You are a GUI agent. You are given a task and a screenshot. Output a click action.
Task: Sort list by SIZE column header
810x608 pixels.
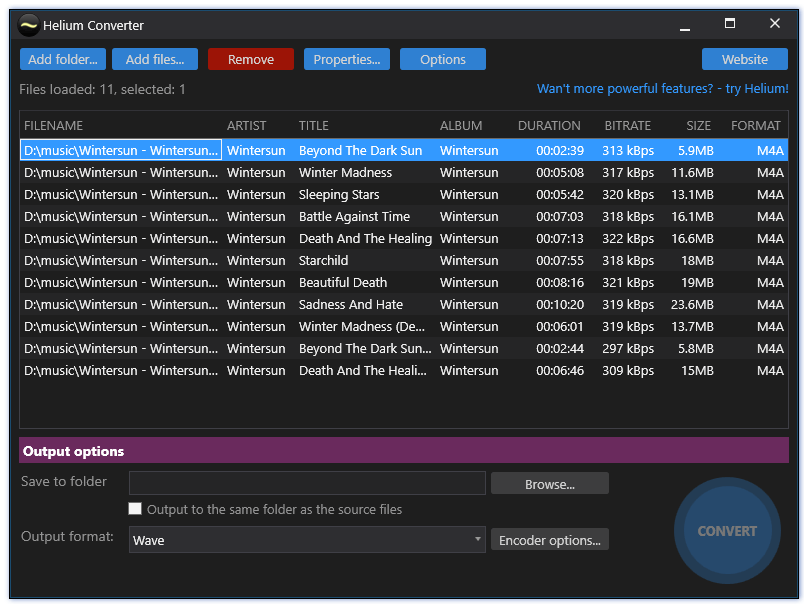(x=698, y=126)
